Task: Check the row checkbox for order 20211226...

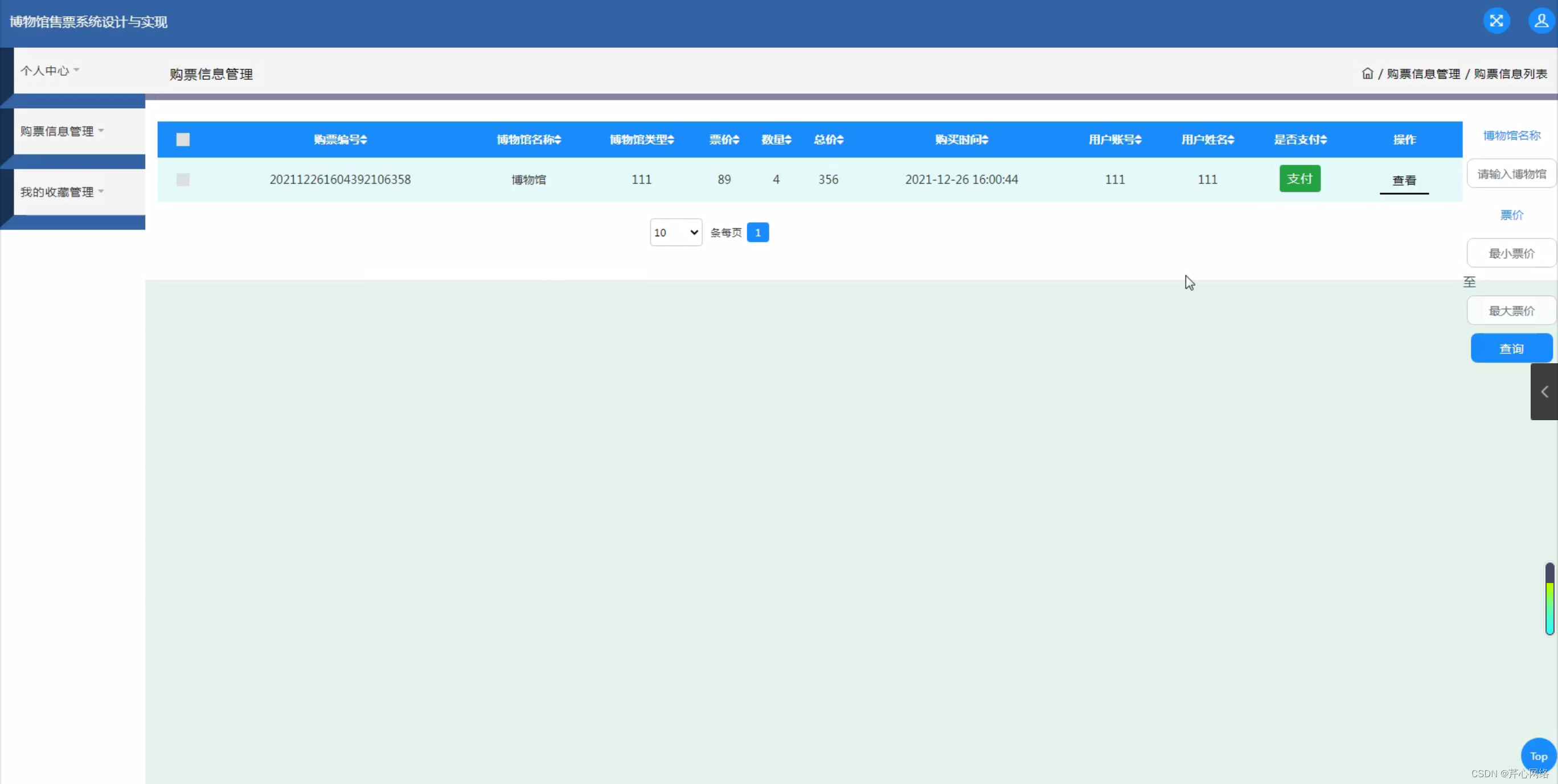Action: 183,180
